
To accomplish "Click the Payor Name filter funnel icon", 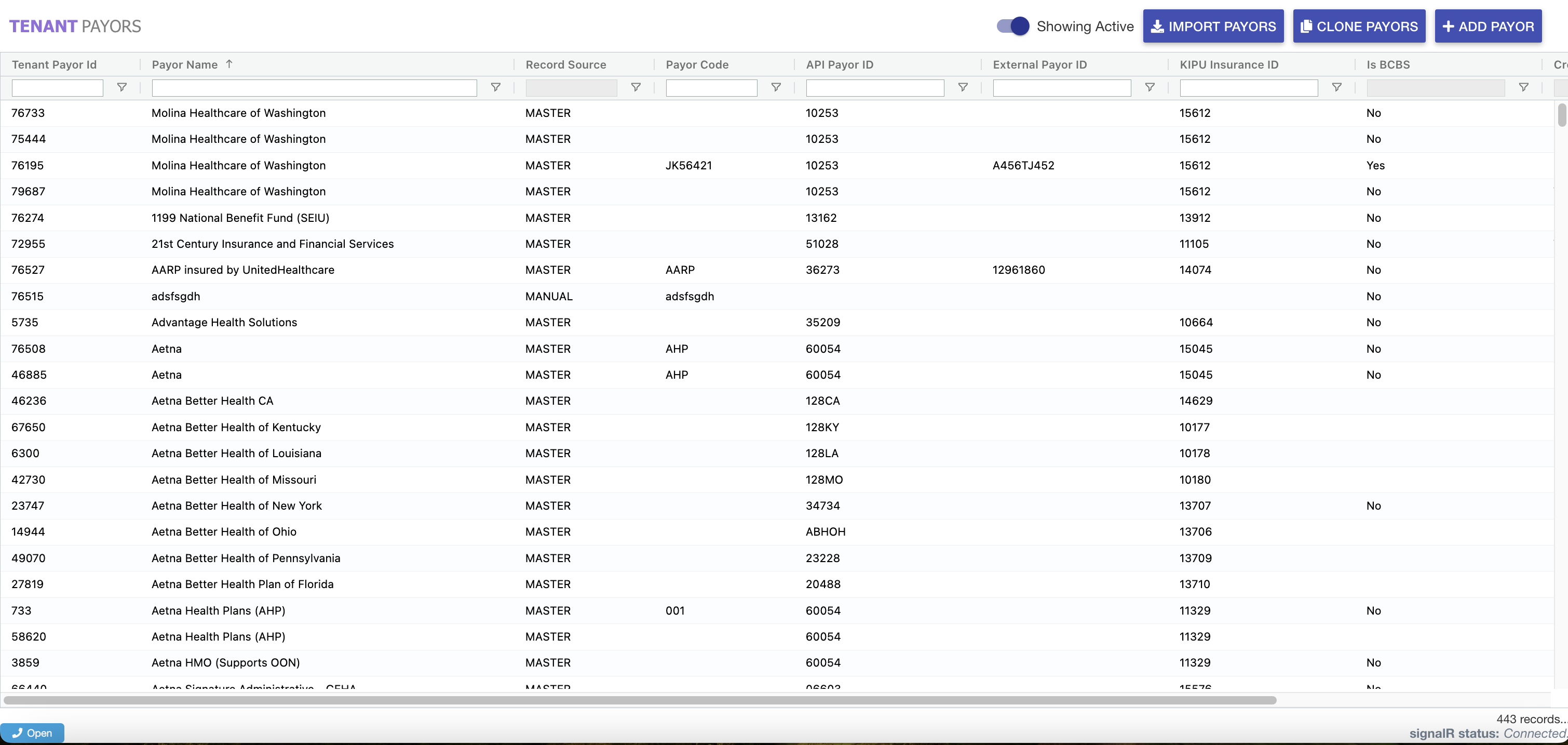I will [x=495, y=88].
